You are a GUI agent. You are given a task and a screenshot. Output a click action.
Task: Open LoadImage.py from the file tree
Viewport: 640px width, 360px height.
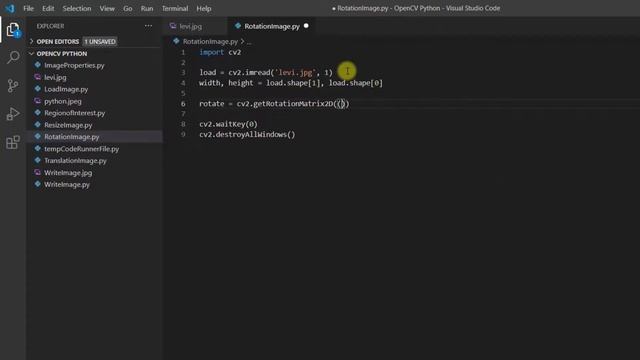coord(66,89)
